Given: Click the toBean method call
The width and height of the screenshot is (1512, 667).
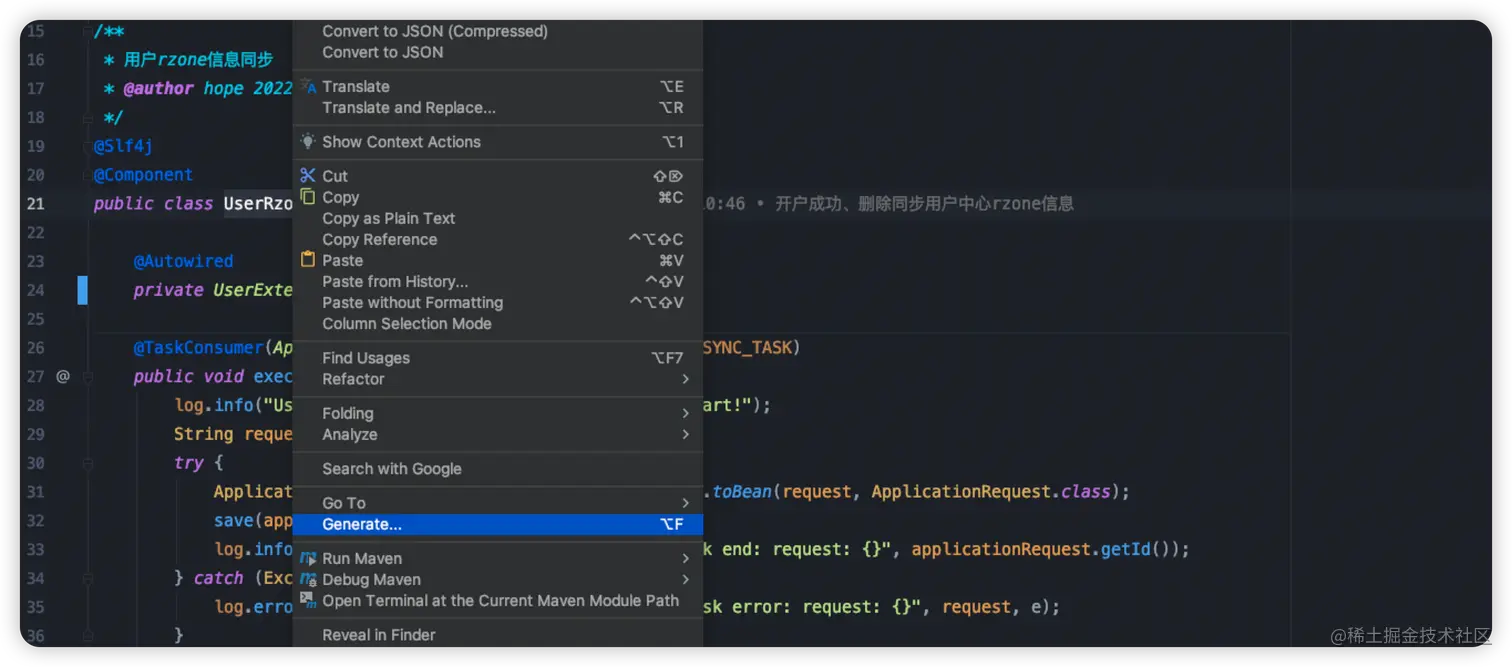Looking at the screenshot, I should (x=742, y=492).
